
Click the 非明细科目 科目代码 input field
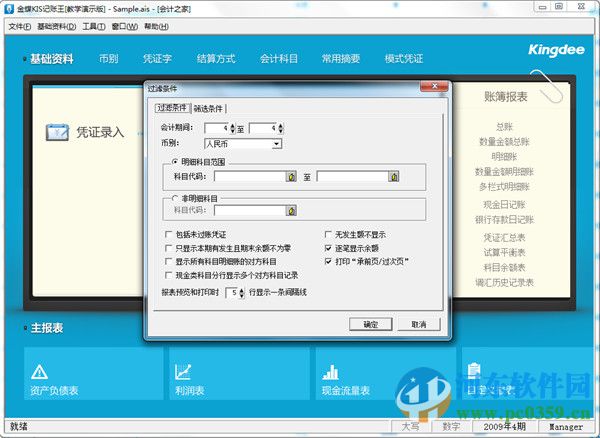pyautogui.click(x=250, y=210)
